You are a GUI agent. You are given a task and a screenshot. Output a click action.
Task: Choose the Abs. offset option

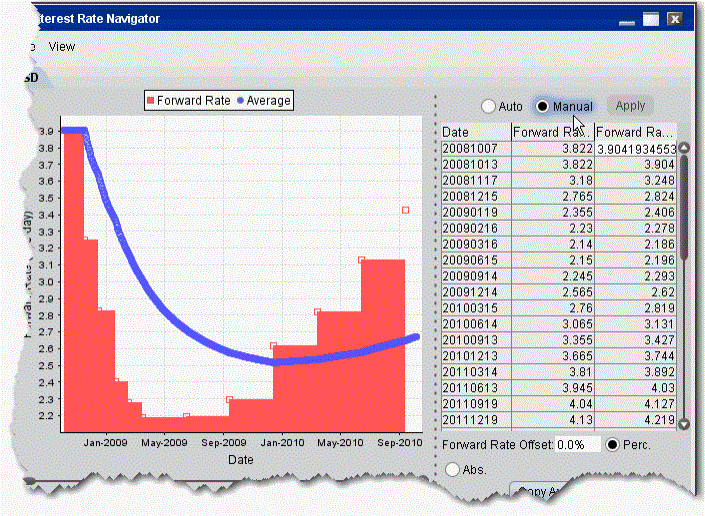click(451, 469)
